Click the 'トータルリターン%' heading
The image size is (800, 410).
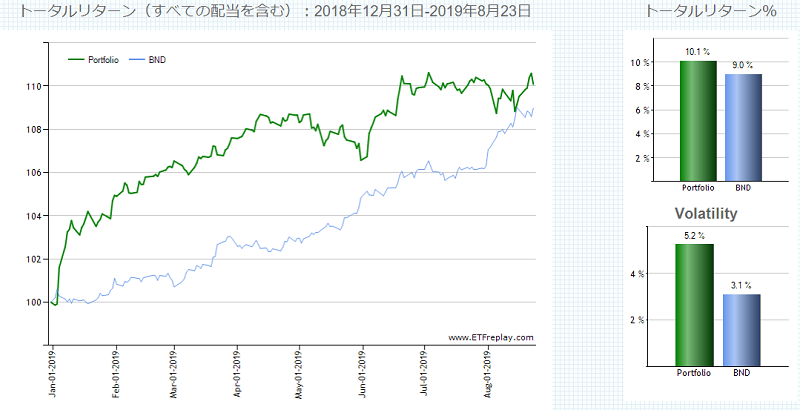711,11
